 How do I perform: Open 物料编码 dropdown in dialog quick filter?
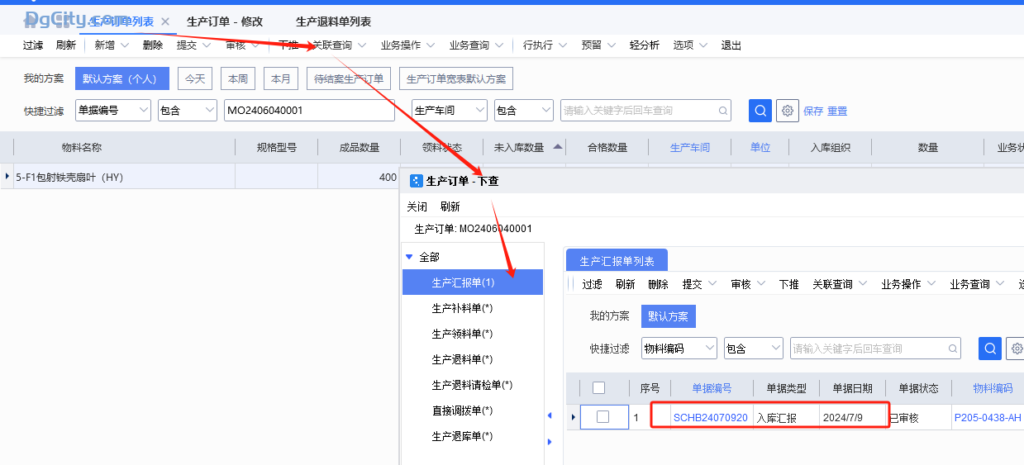(x=709, y=348)
